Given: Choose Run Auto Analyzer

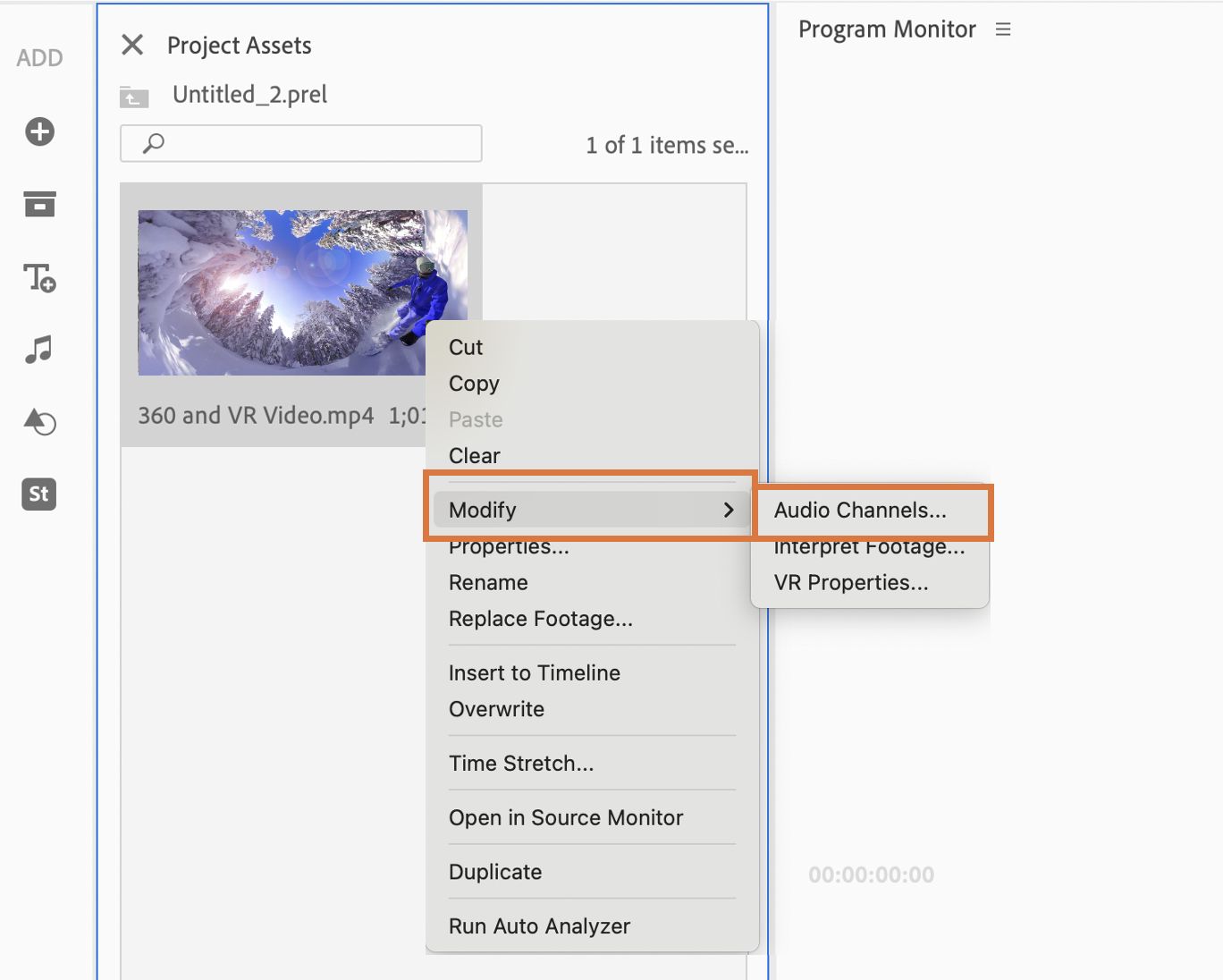Looking at the screenshot, I should click(x=539, y=926).
